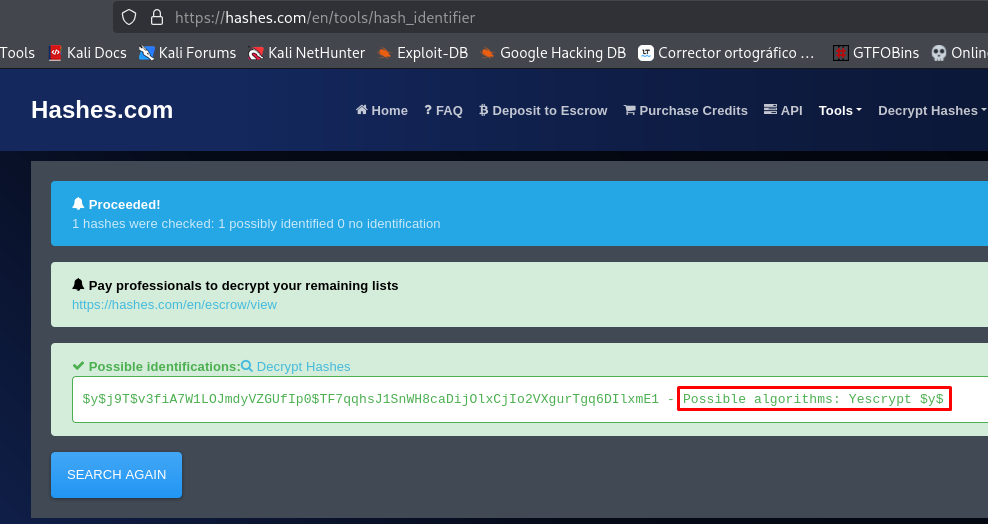Open the Kali Docs bookmark
Screen dimensions: 988x524
(x=88, y=53)
